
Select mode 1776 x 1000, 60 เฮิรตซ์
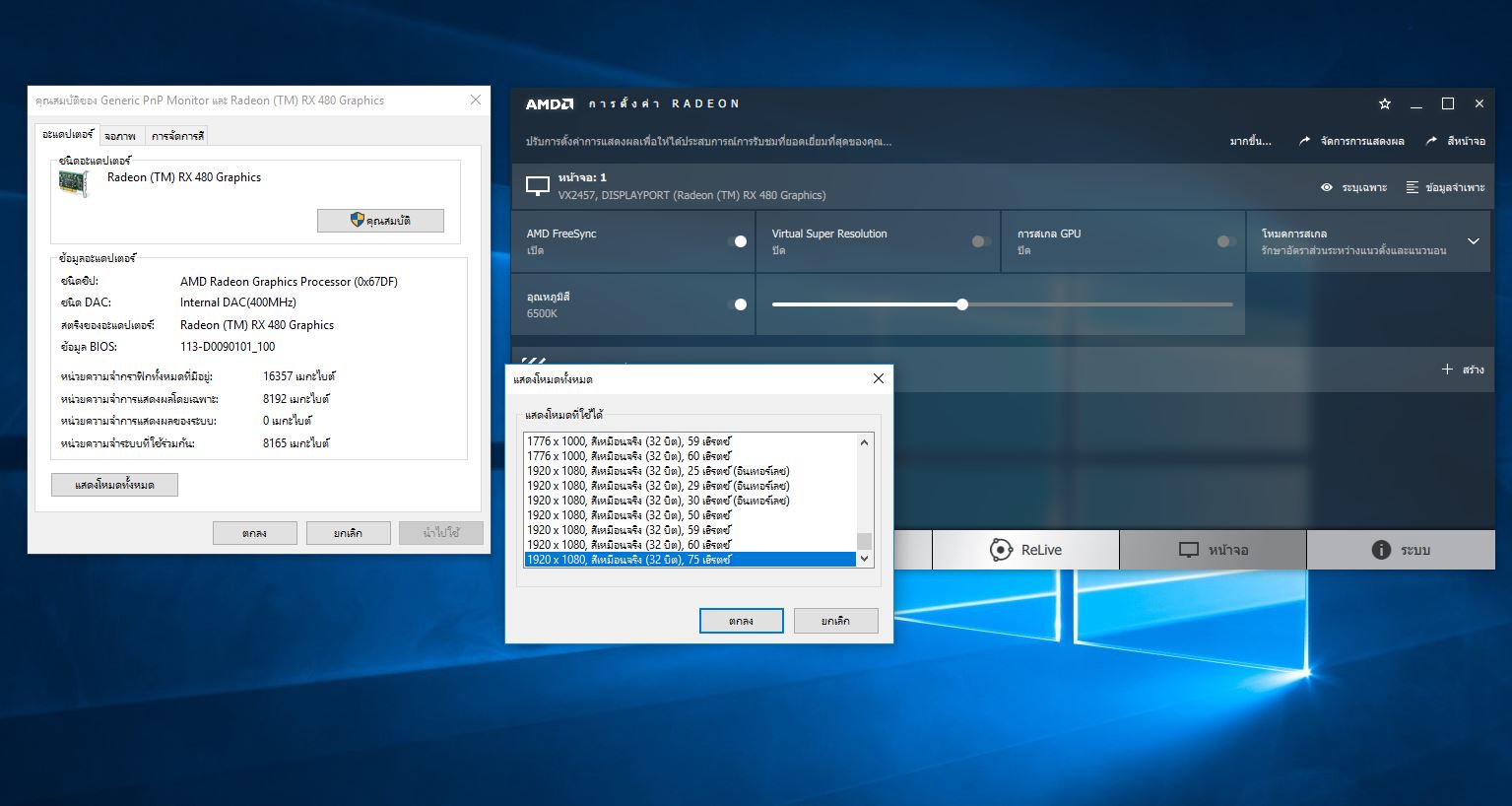pos(690,456)
